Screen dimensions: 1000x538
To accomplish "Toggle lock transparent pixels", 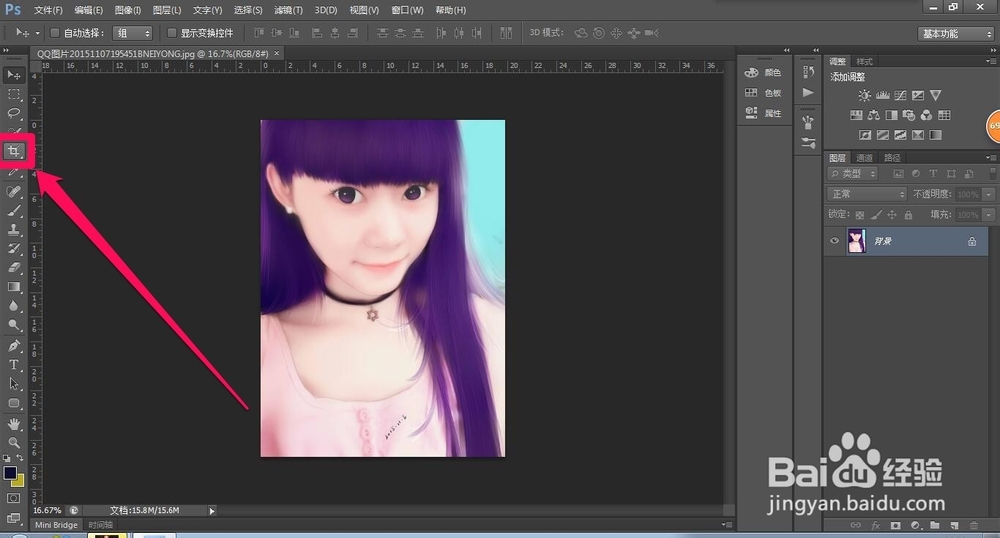I will tap(860, 215).
